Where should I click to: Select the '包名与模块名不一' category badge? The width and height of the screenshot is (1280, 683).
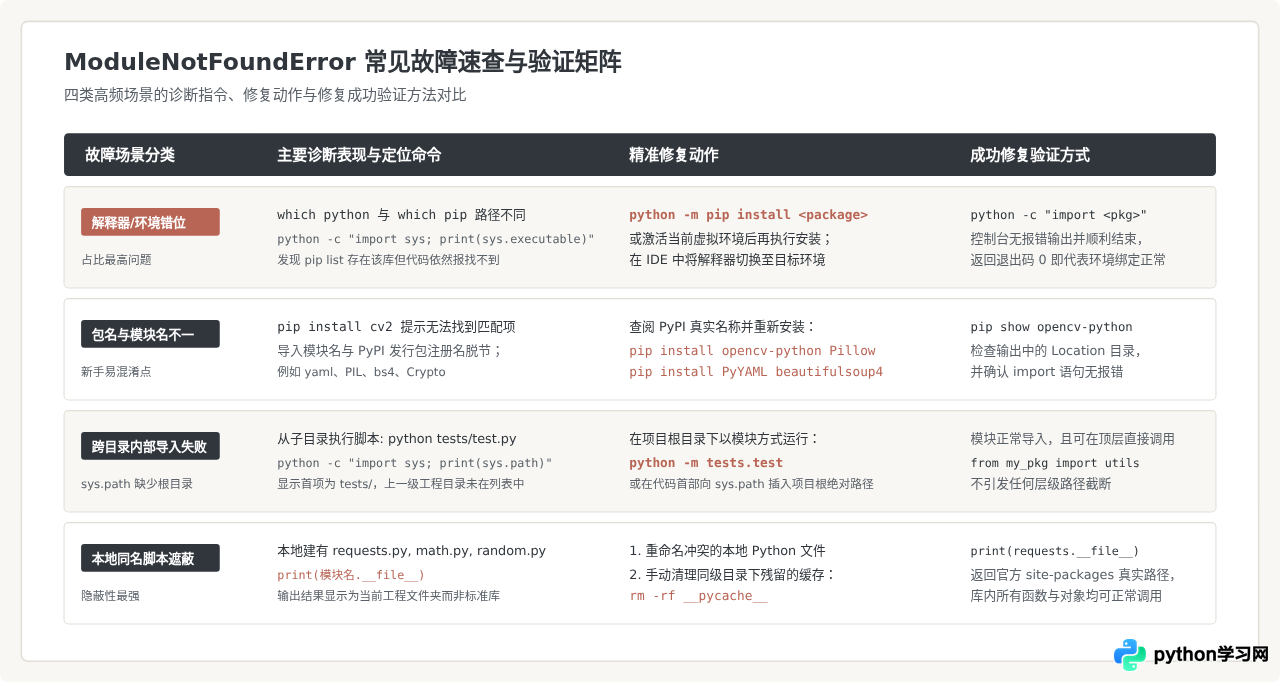(x=150, y=334)
